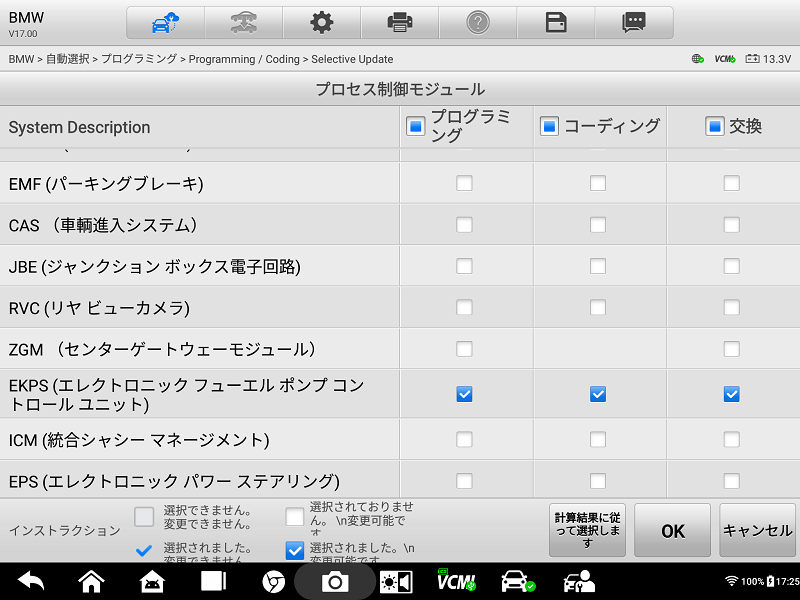Viewport: 800px width, 600px height.
Task: Uncheck programming for EKPS fuel pump unit
Action: point(464,394)
